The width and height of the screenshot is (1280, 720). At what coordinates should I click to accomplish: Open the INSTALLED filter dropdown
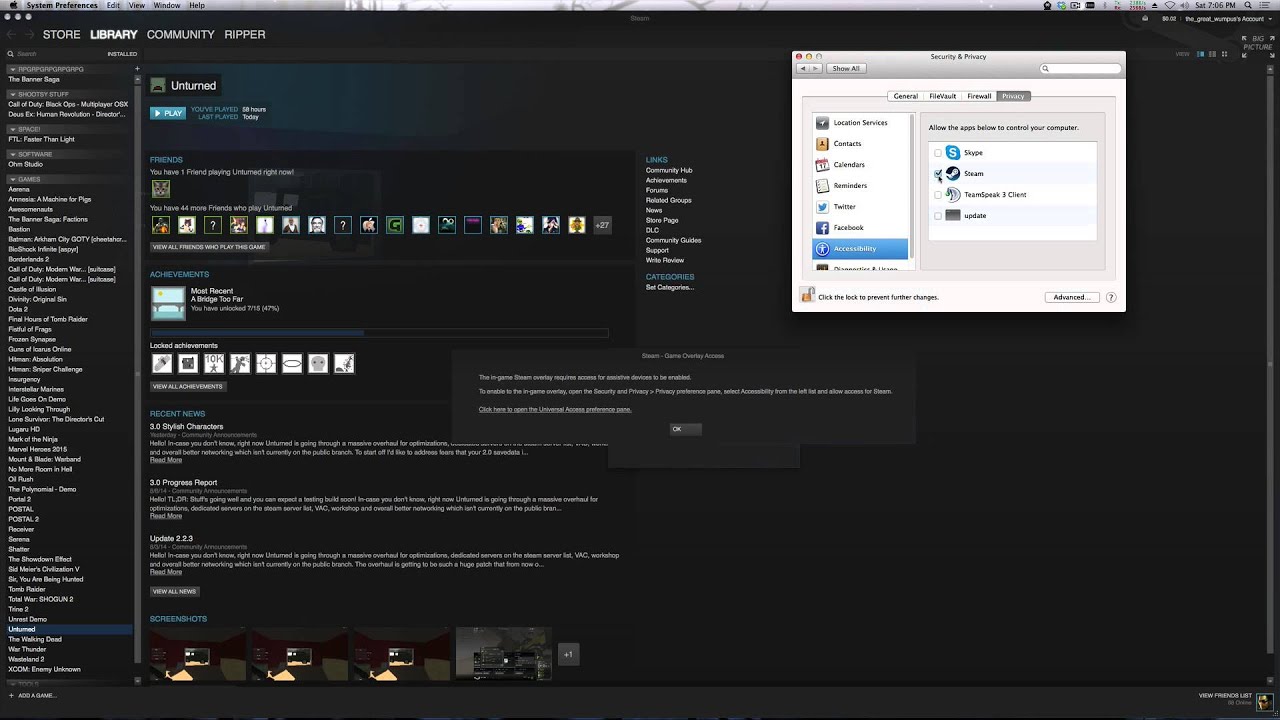pyautogui.click(x=122, y=54)
